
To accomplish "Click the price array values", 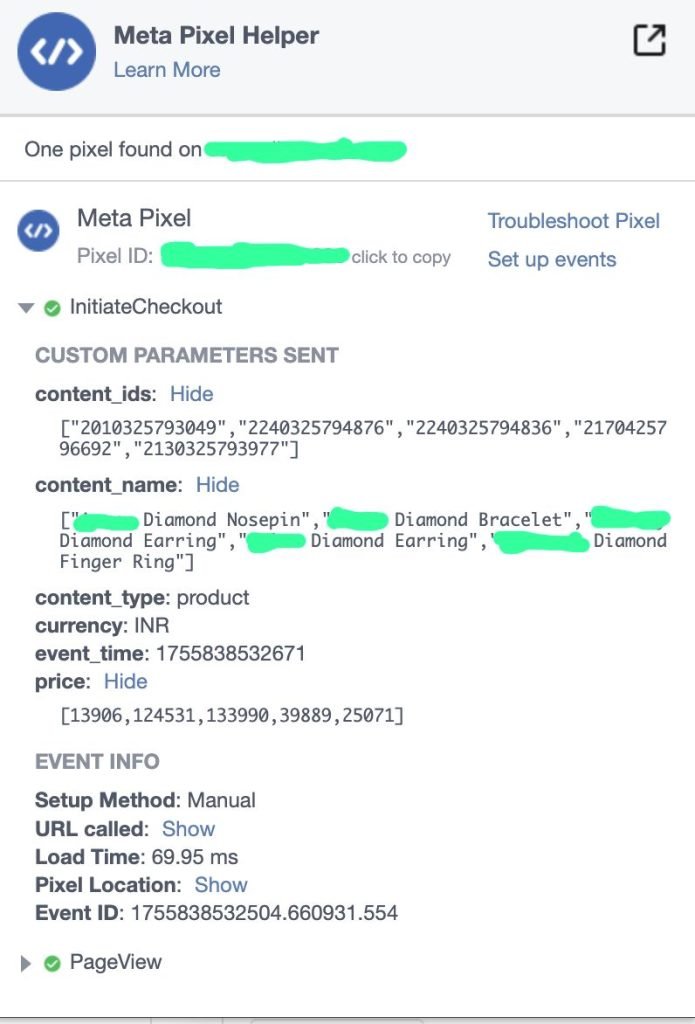I will (x=232, y=716).
